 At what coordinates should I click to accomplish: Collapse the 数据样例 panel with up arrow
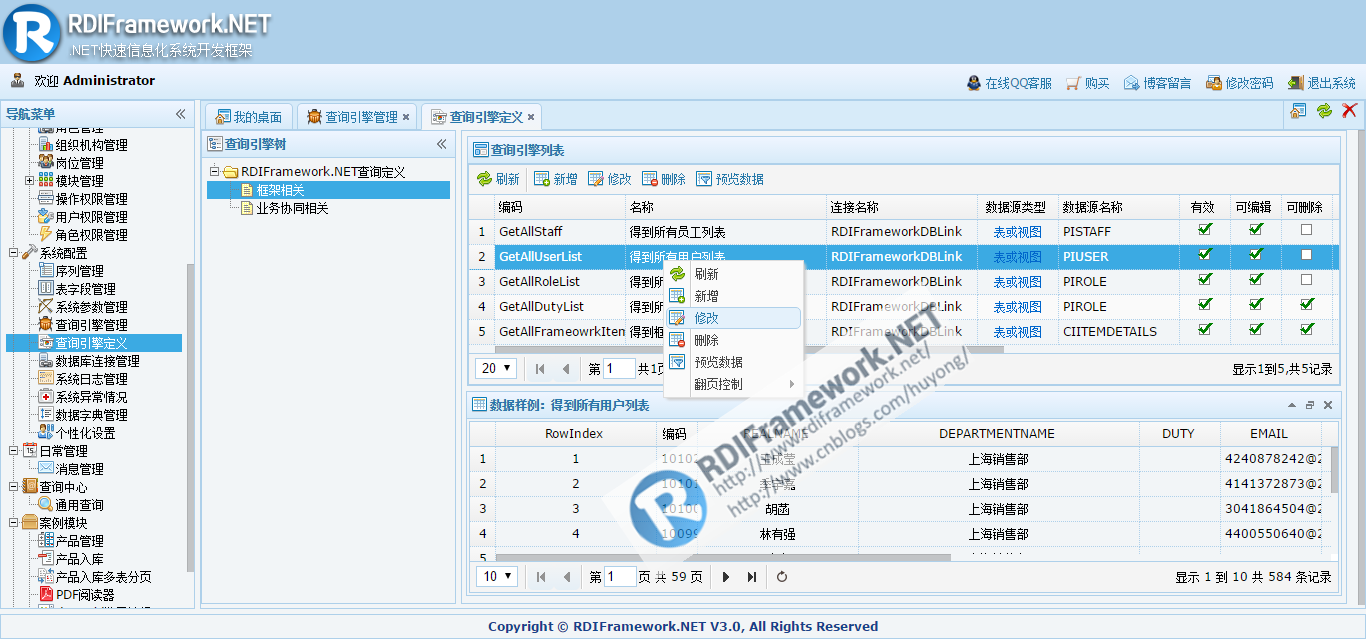(1290, 405)
